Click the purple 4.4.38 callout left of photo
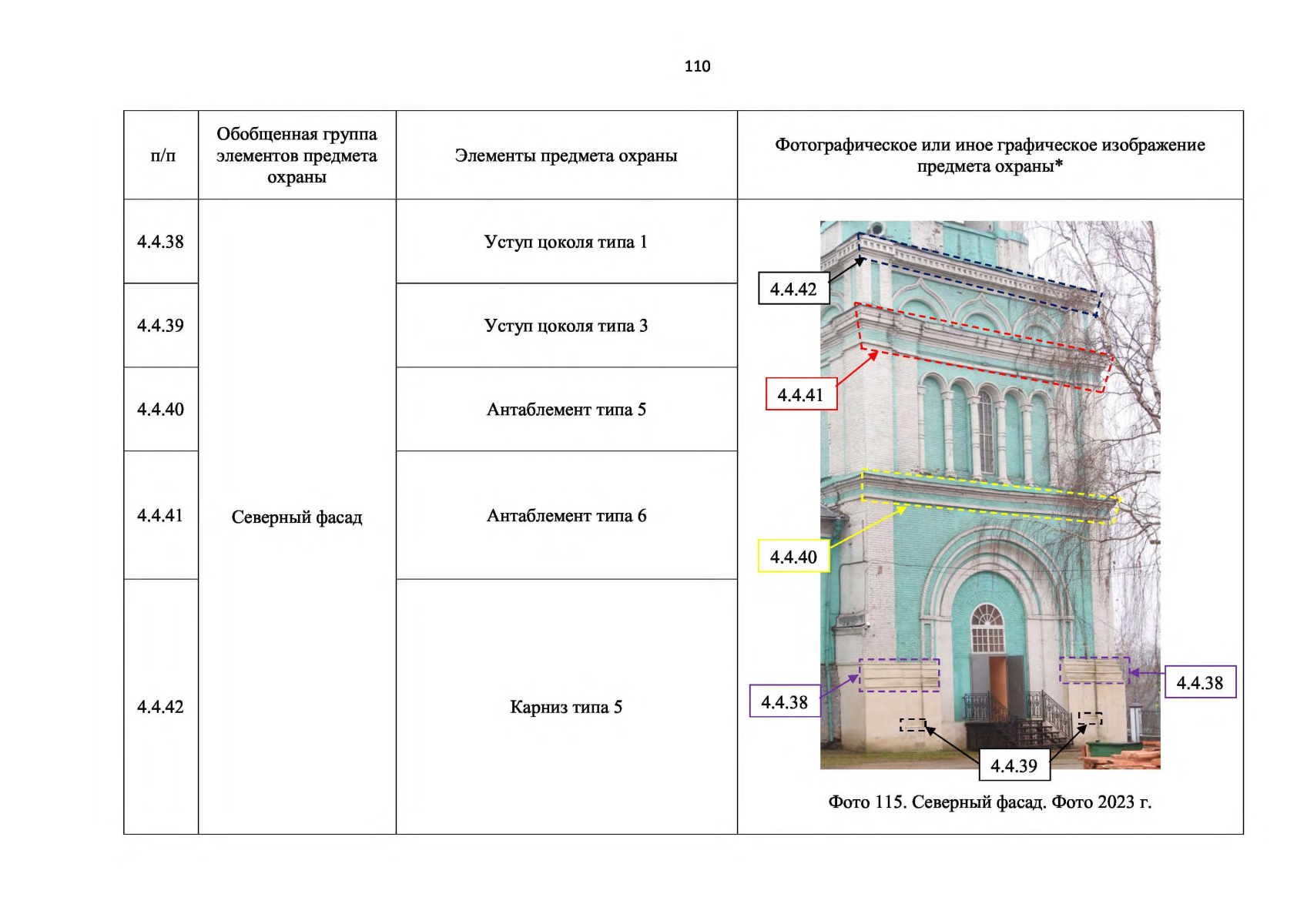 click(784, 701)
